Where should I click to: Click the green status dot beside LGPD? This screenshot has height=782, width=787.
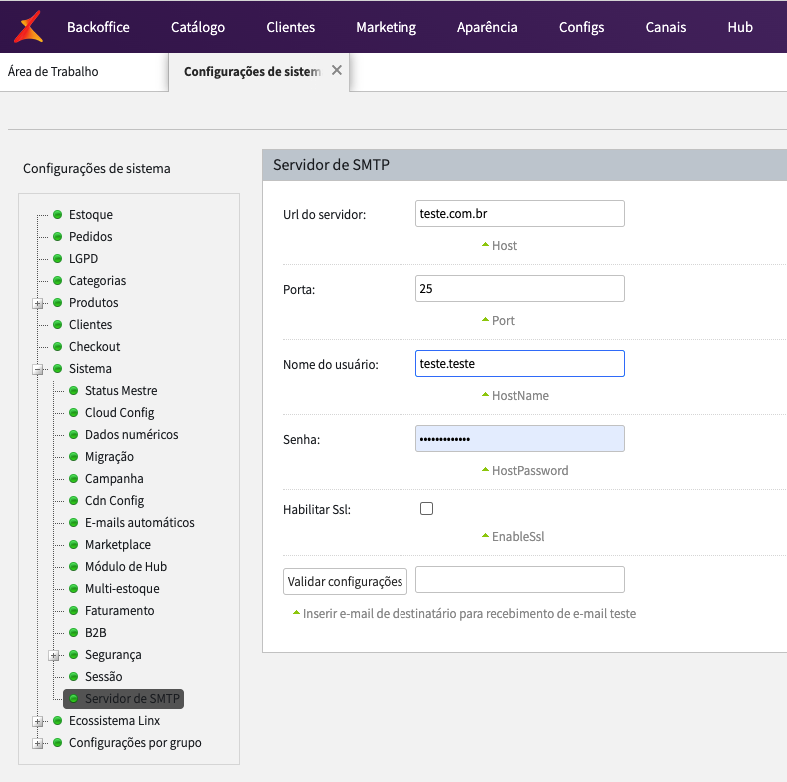[x=57, y=258]
